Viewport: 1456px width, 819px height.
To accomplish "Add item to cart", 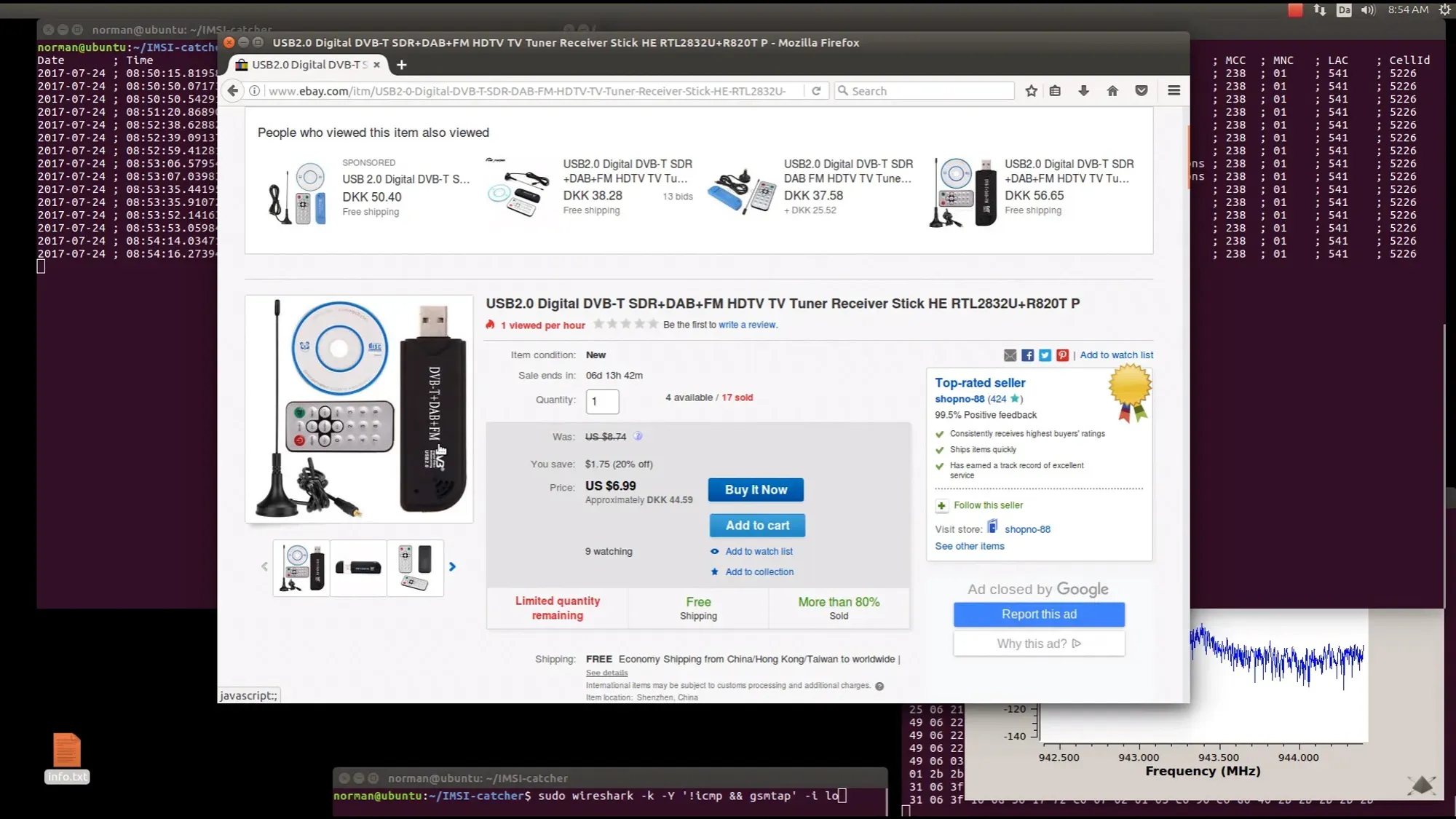I will click(757, 526).
